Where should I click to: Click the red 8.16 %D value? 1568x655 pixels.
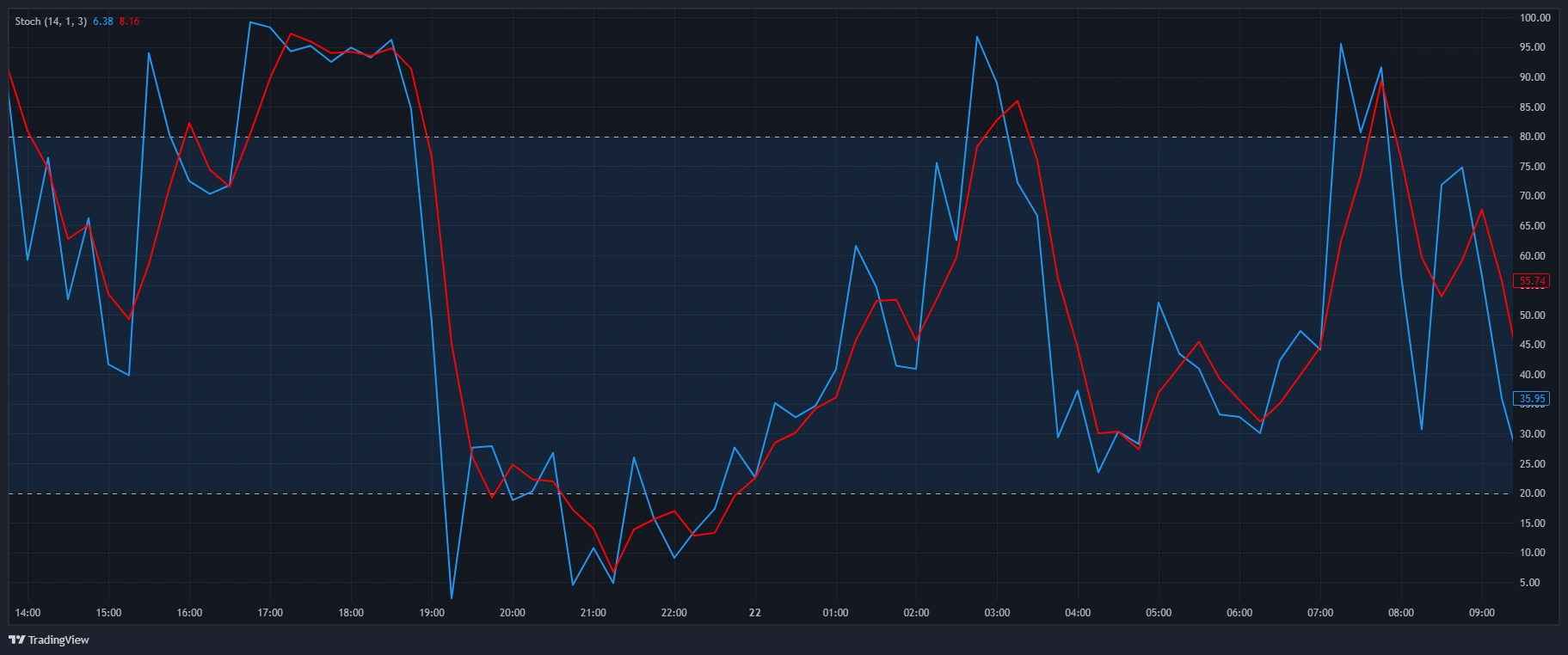click(x=129, y=21)
